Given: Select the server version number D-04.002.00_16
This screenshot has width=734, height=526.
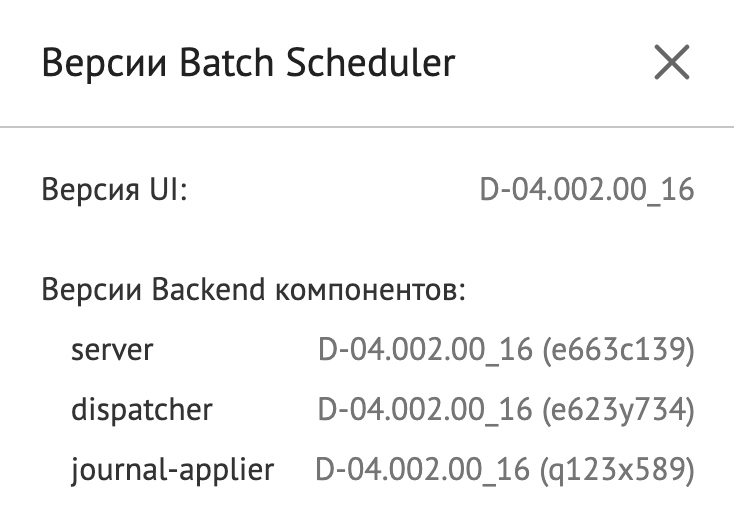Looking at the screenshot, I should pos(424,350).
